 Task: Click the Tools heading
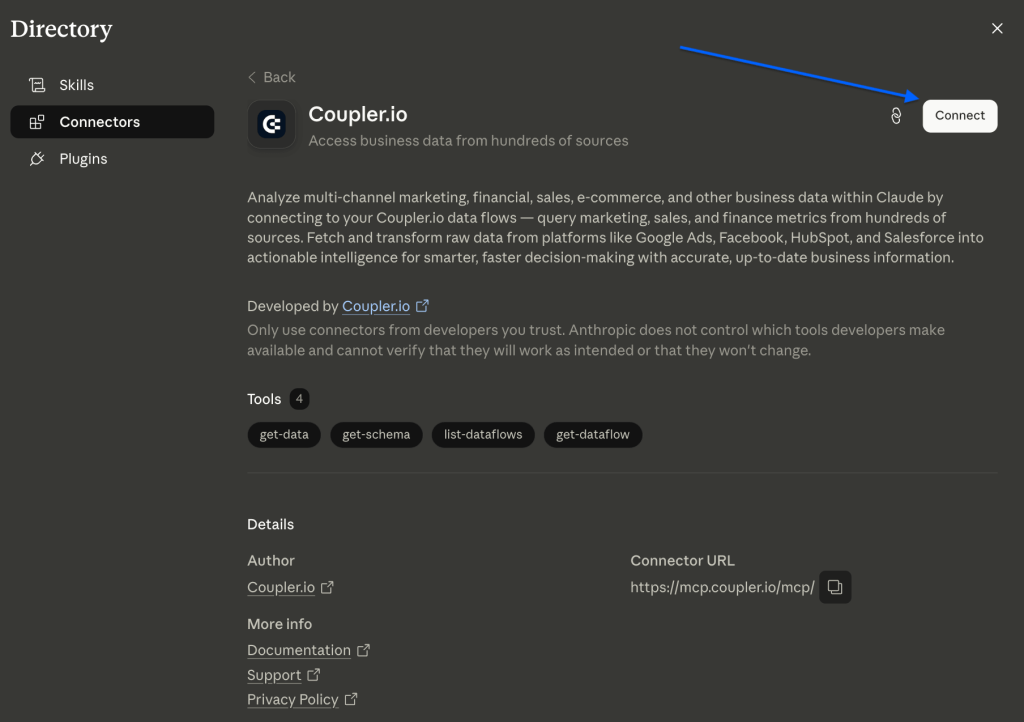[264, 399]
